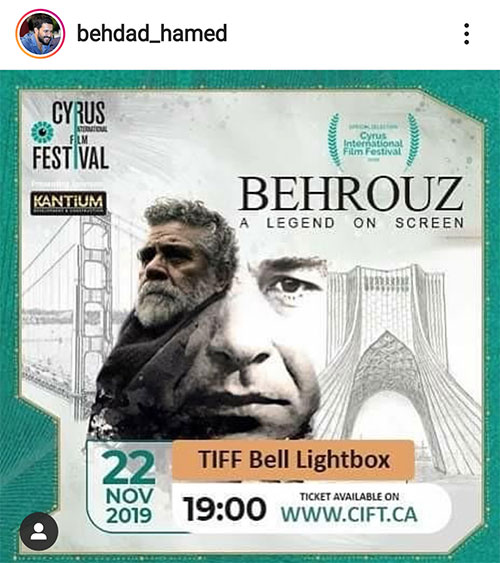Open the three-dot post options menu
This screenshot has width=500, height=563.
466,34
